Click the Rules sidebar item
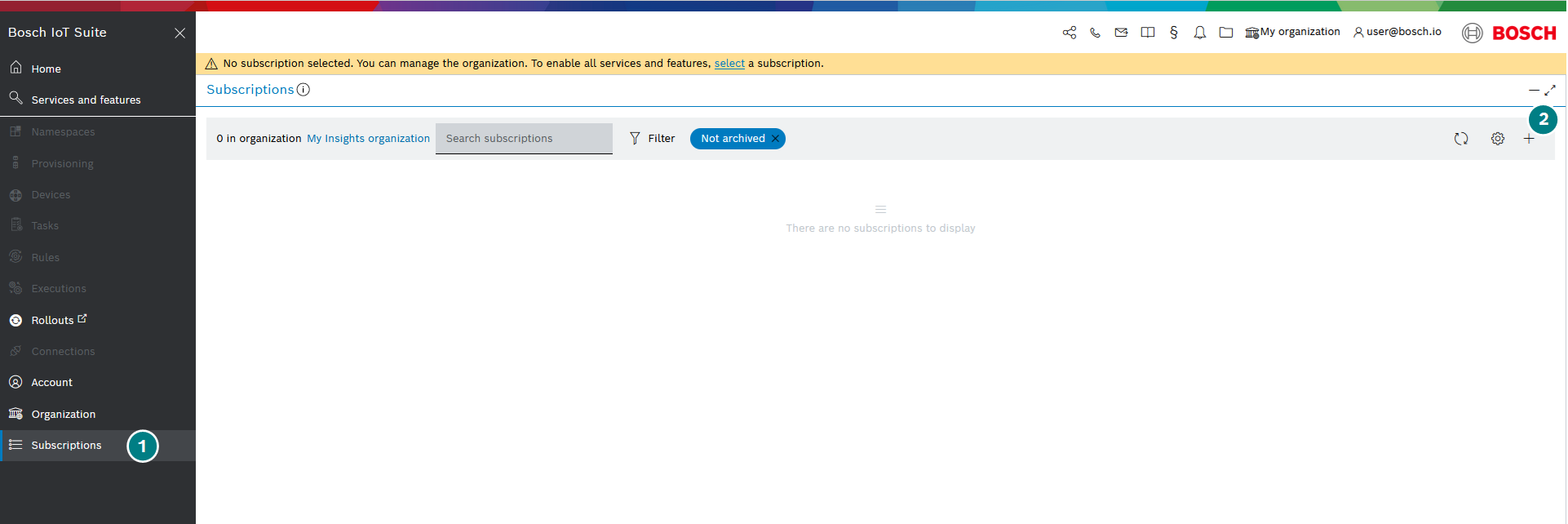 point(98,257)
